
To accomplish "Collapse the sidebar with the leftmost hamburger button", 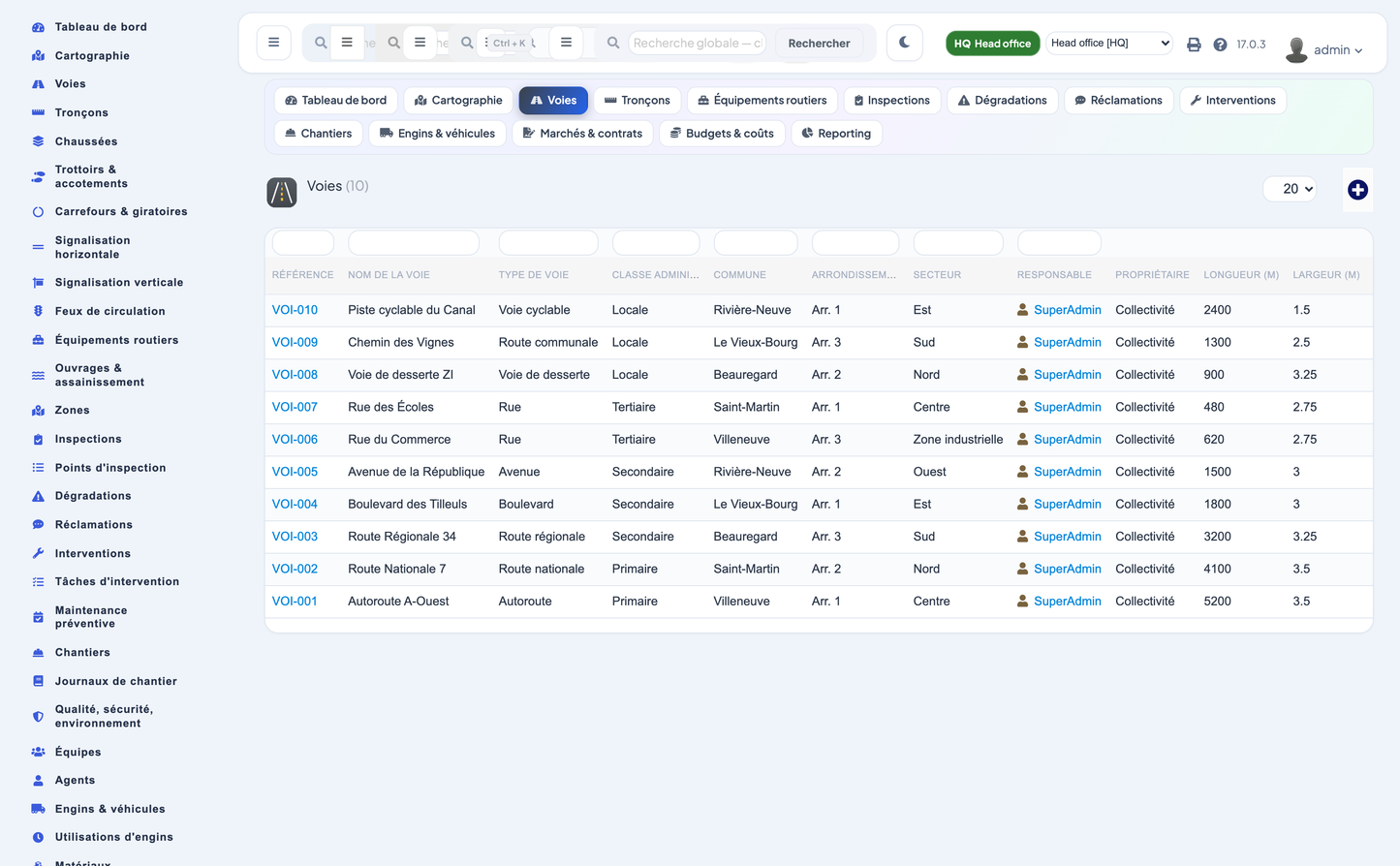I will tap(274, 43).
